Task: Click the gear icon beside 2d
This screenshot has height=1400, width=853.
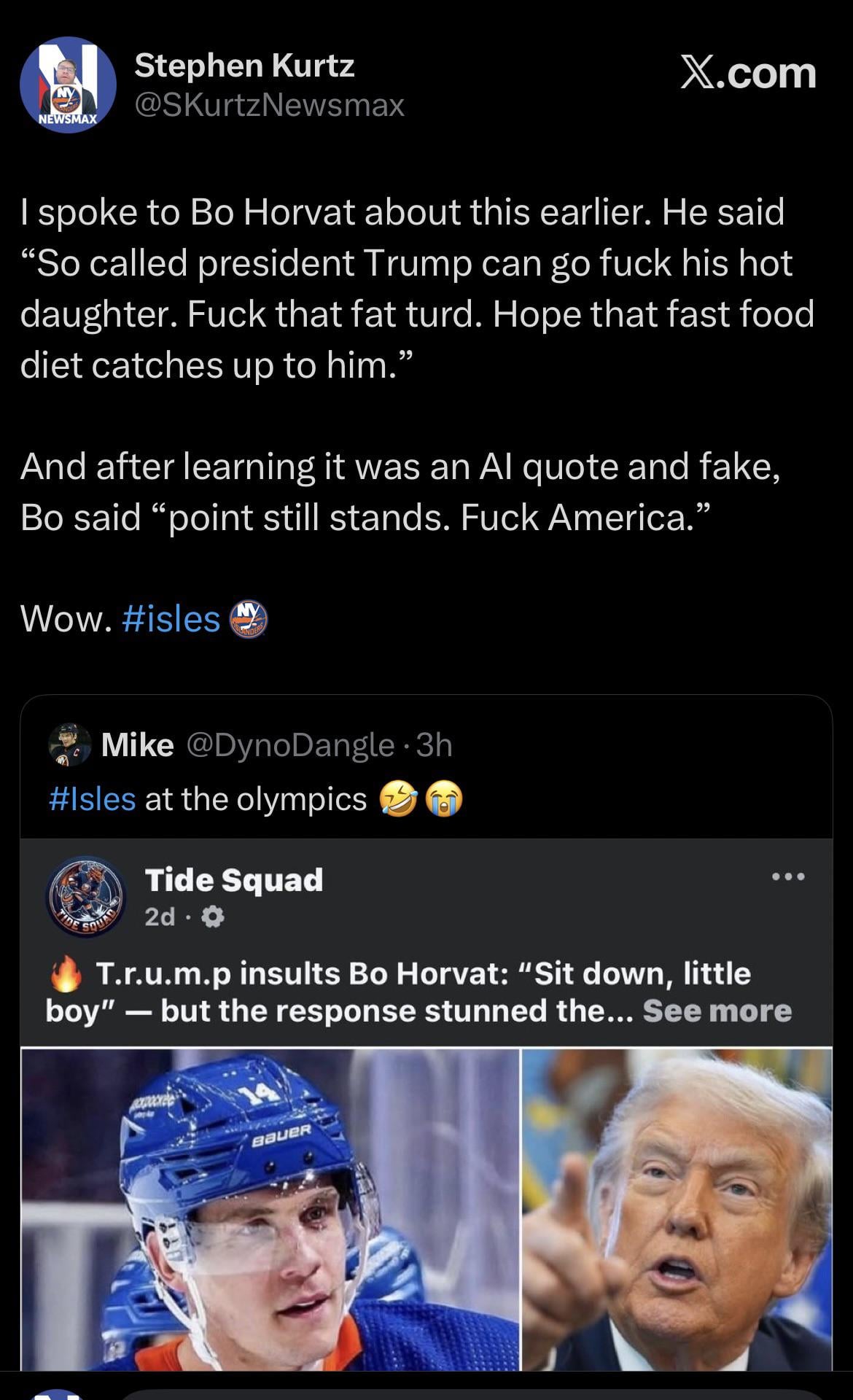Action: tap(211, 917)
